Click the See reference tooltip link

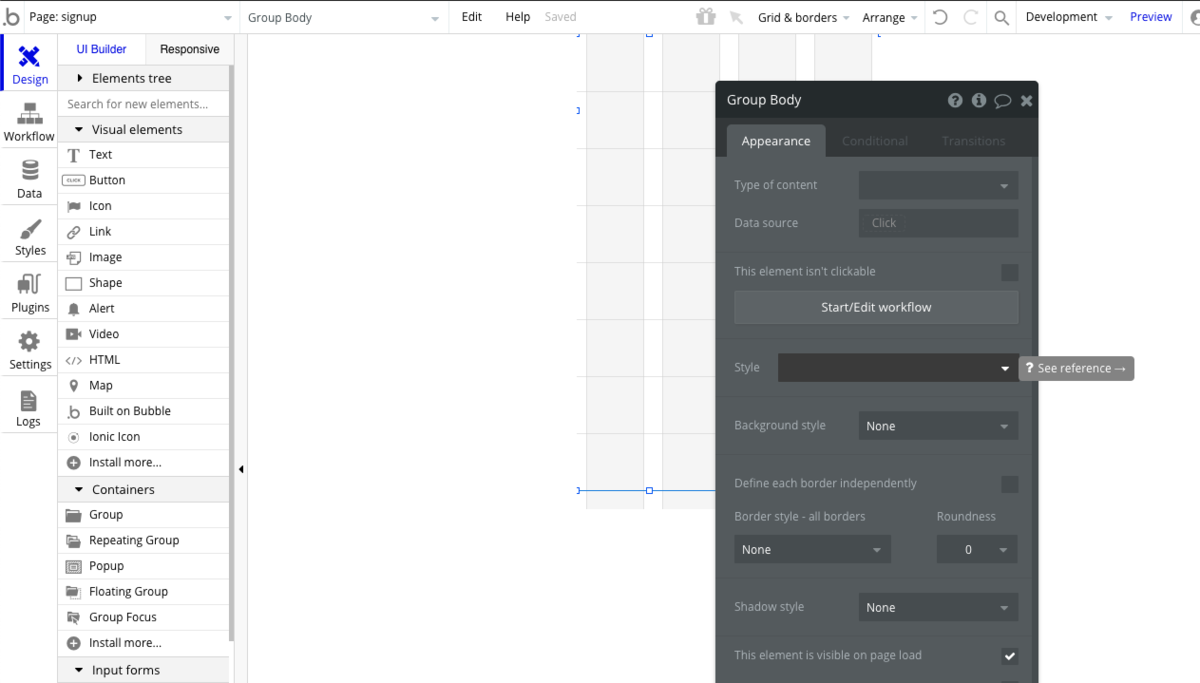(x=1077, y=369)
